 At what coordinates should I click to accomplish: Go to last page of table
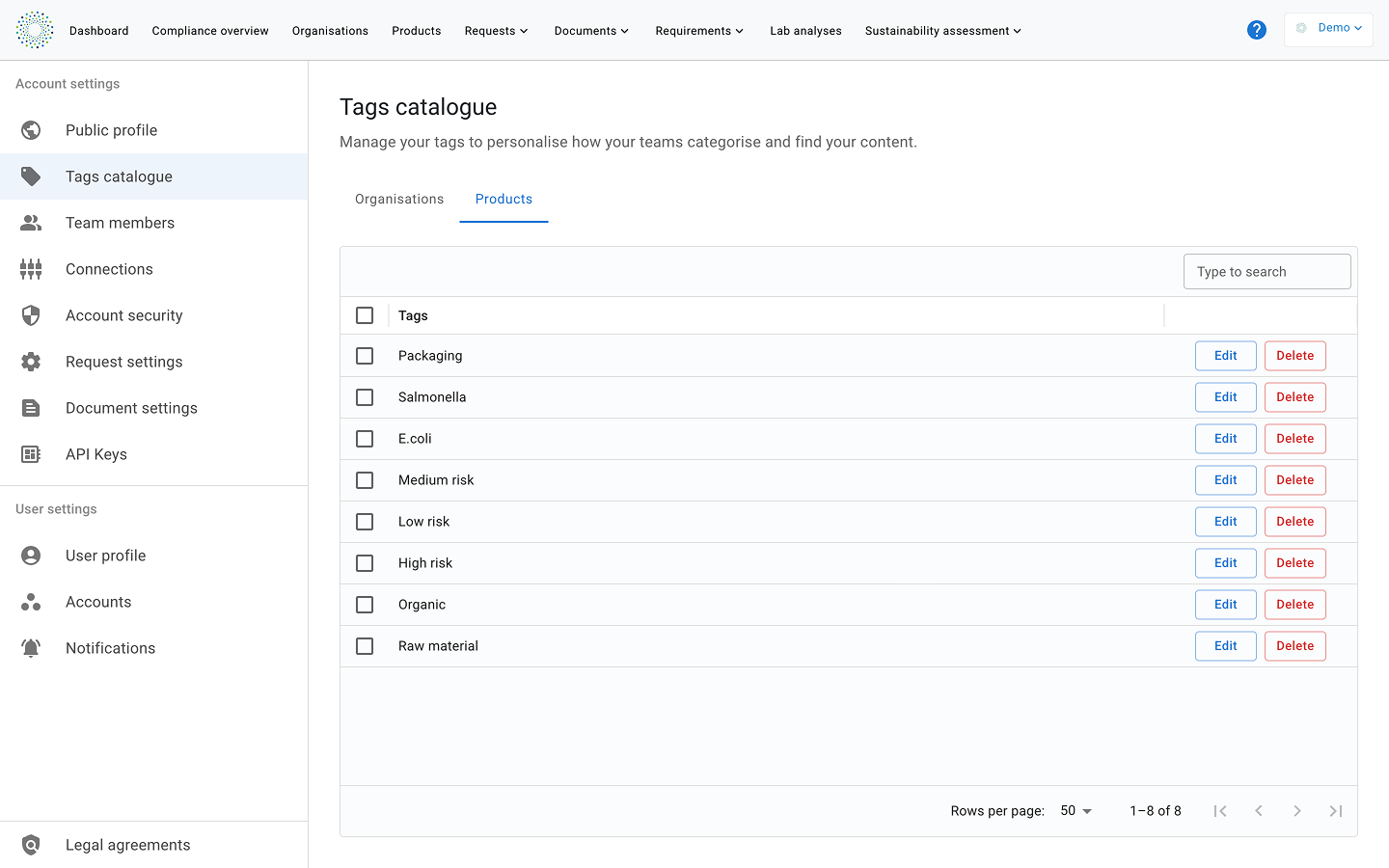point(1336,811)
